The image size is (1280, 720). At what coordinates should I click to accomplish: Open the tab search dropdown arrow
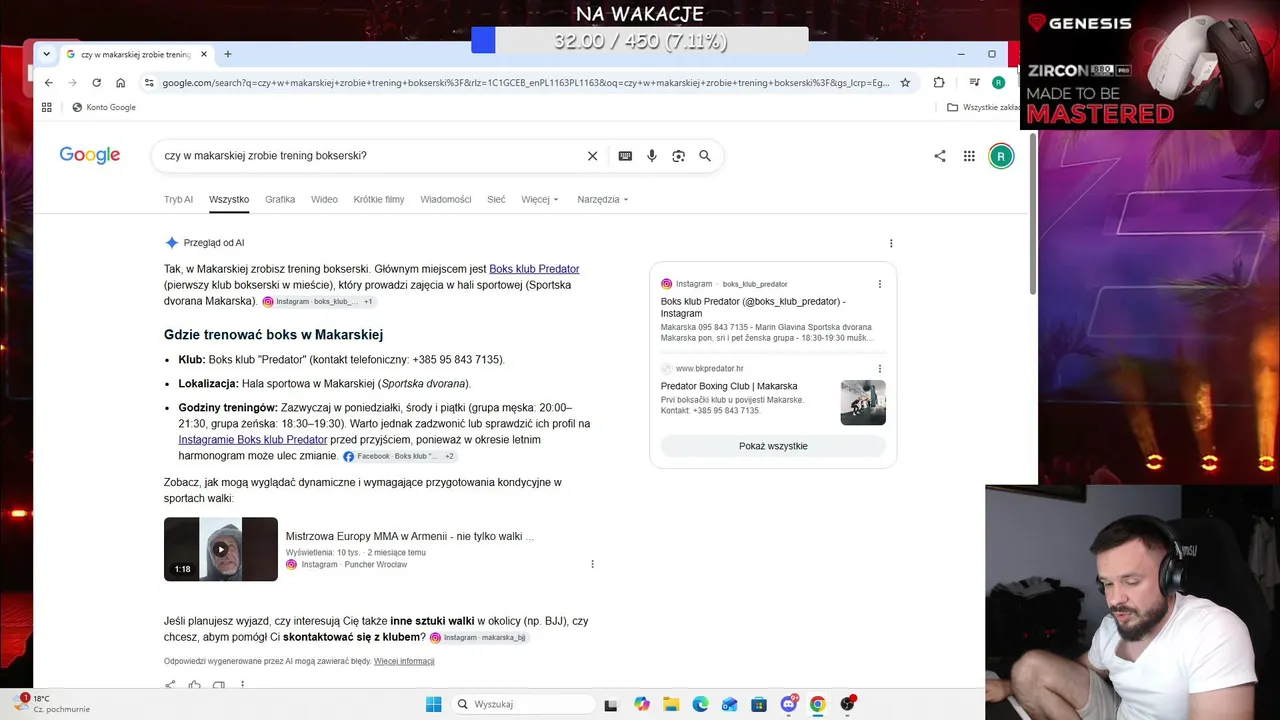pyautogui.click(x=46, y=54)
